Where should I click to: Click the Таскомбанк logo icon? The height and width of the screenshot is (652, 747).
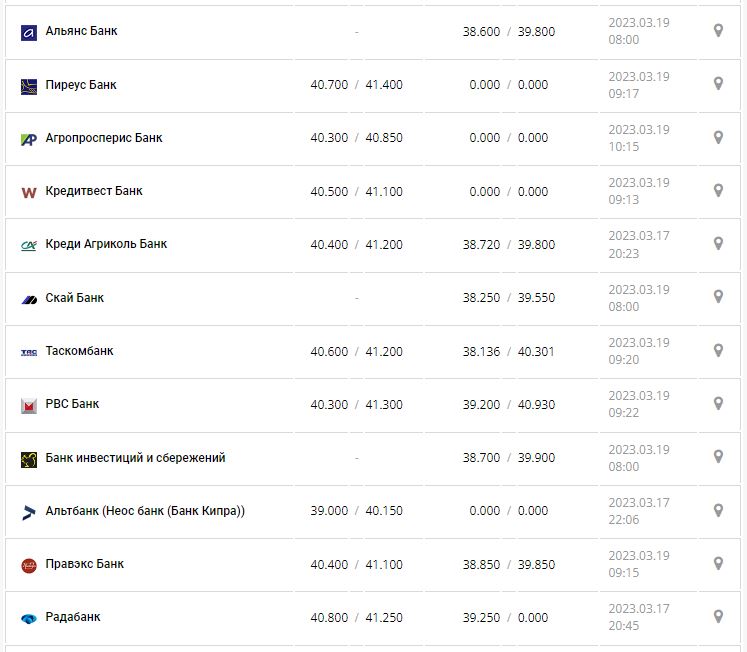click(28, 352)
